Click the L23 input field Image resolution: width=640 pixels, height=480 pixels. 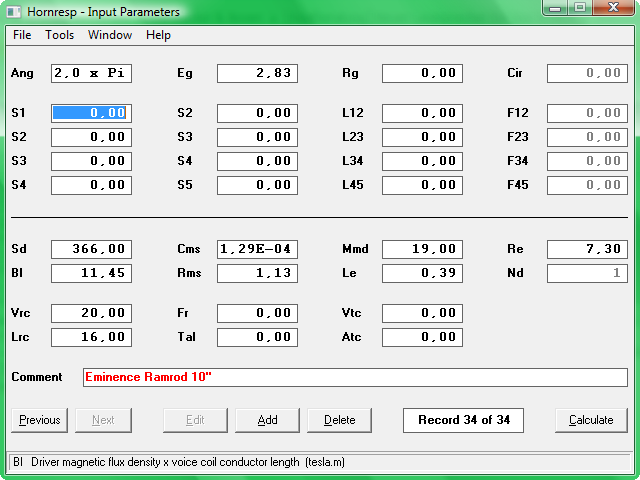pyautogui.click(x=422, y=137)
